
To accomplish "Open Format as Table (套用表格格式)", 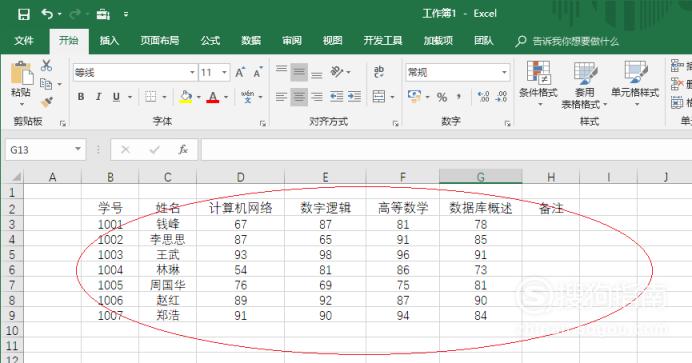I will 584,85.
